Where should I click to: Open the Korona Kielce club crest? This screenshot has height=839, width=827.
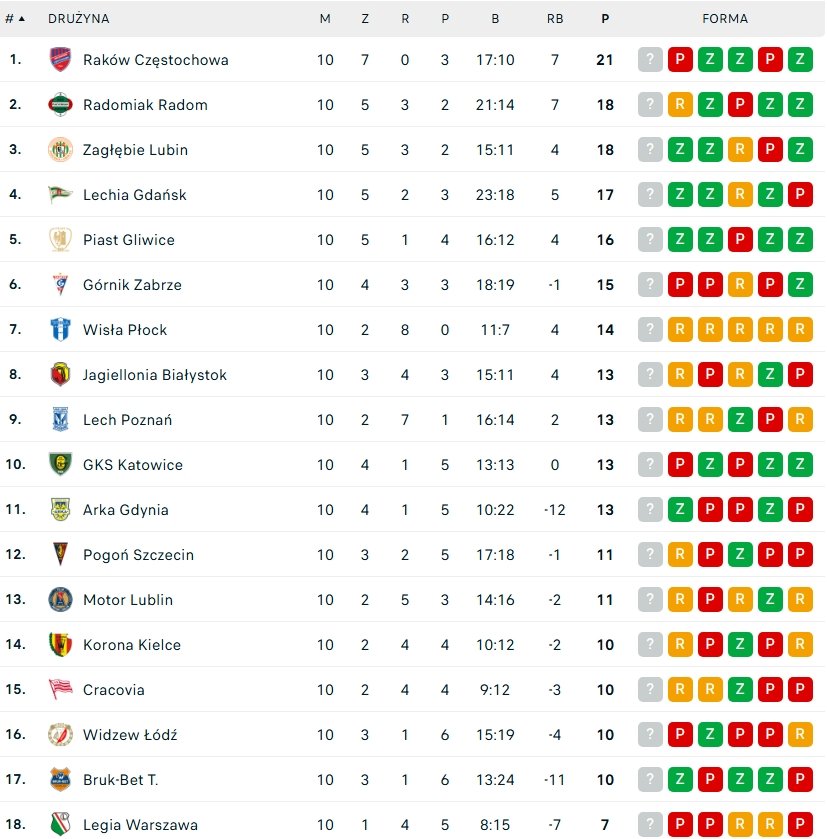point(60,645)
